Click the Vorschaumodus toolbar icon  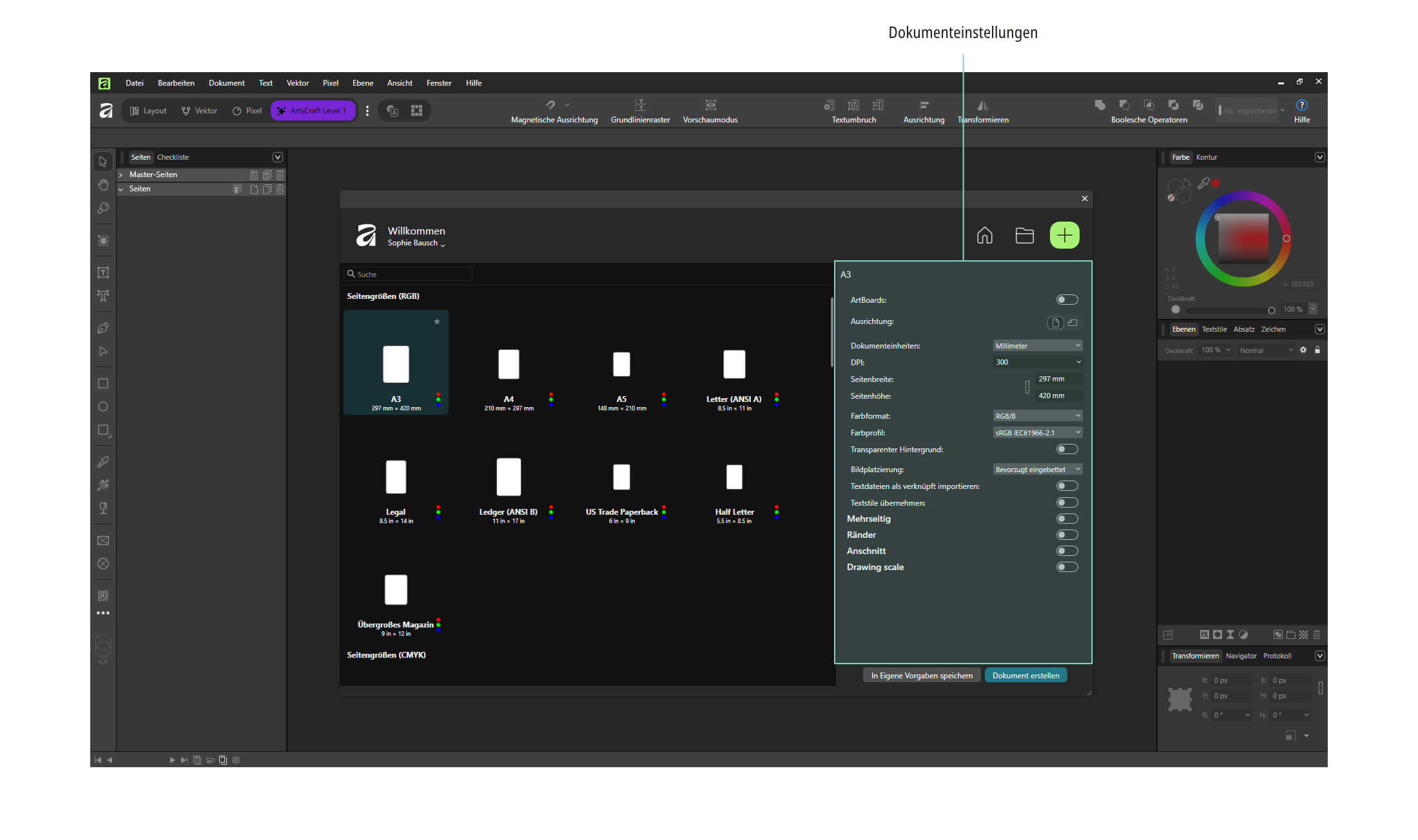[710, 111]
